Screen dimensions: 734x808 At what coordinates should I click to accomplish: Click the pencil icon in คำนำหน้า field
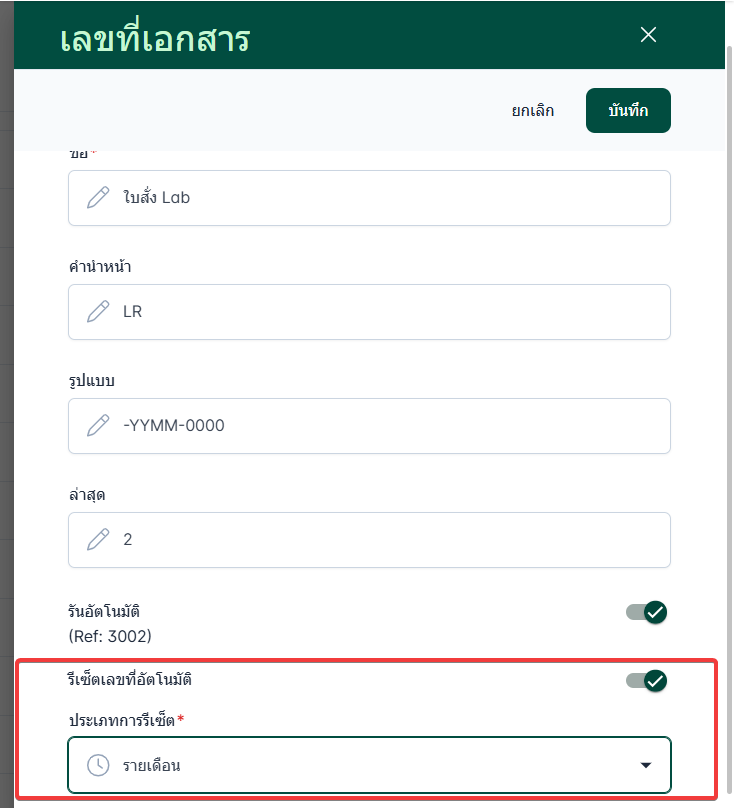98,312
